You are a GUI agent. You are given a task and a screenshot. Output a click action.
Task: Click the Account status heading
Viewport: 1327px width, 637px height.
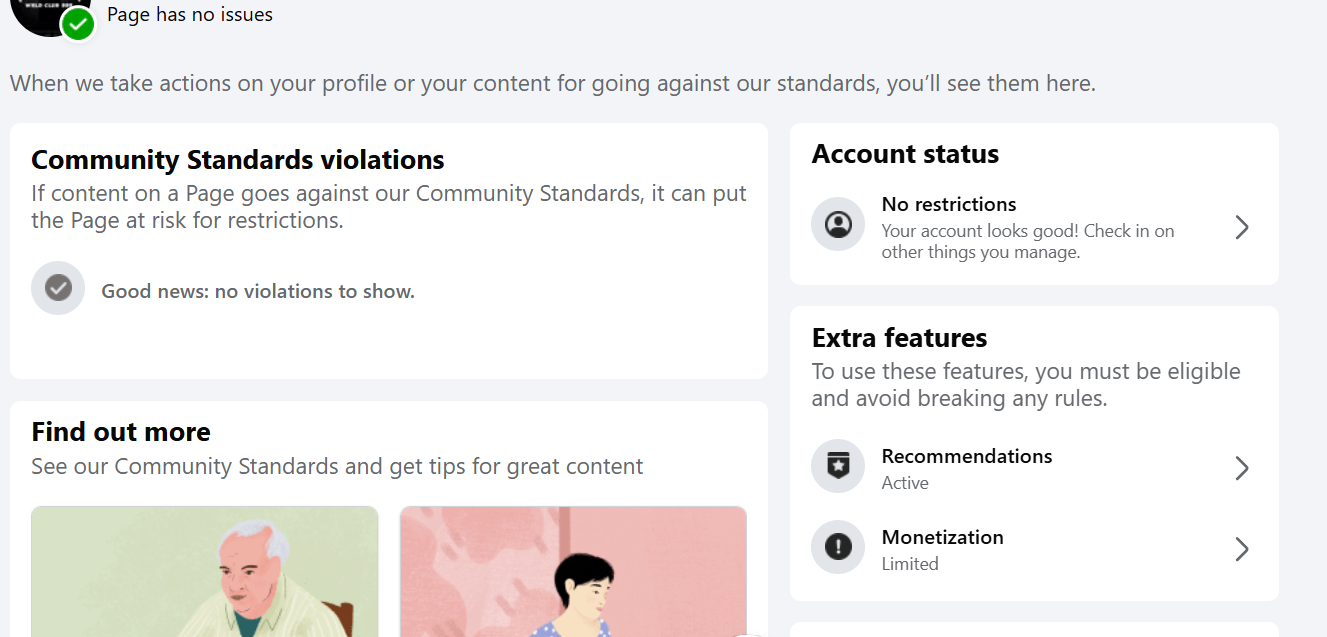coord(905,154)
